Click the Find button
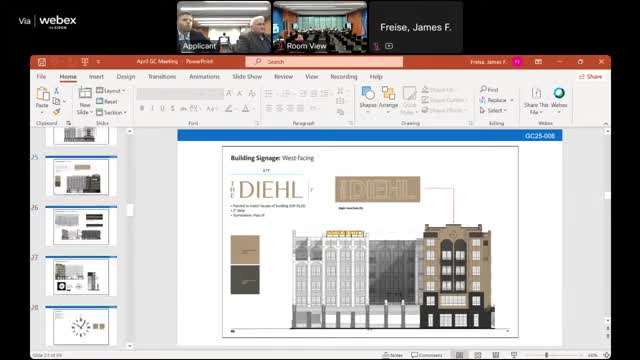 489,89
